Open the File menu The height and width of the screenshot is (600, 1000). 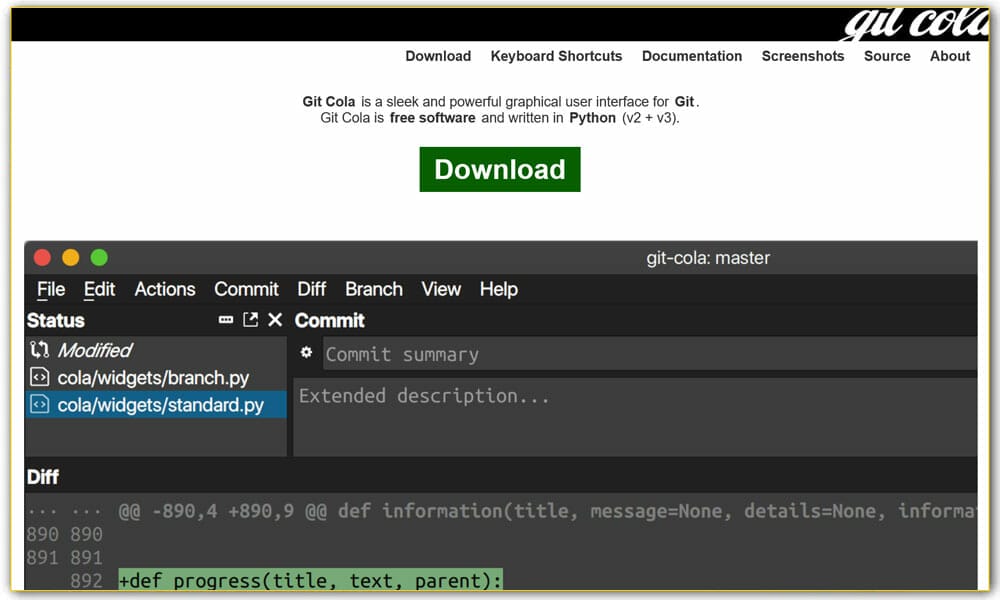[x=51, y=289]
